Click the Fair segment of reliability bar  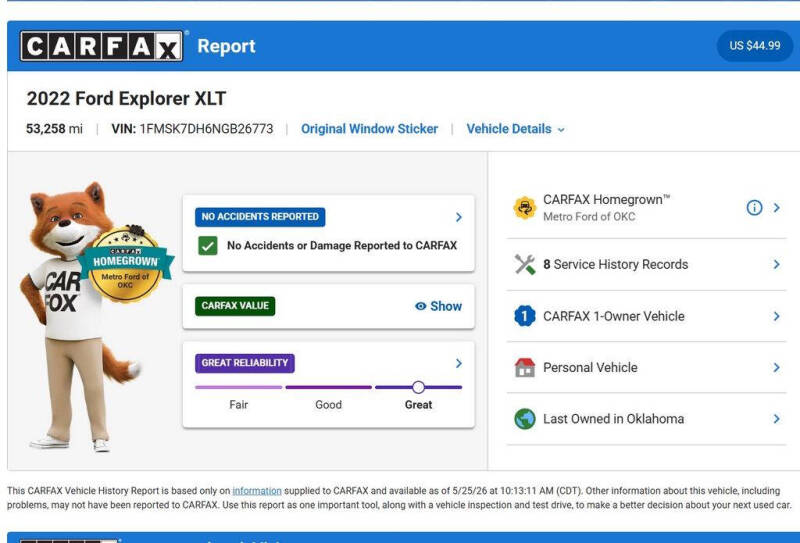tap(238, 387)
